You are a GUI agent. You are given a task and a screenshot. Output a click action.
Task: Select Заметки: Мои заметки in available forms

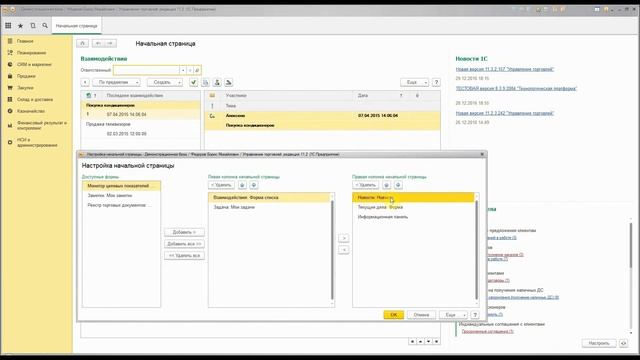[121, 196]
